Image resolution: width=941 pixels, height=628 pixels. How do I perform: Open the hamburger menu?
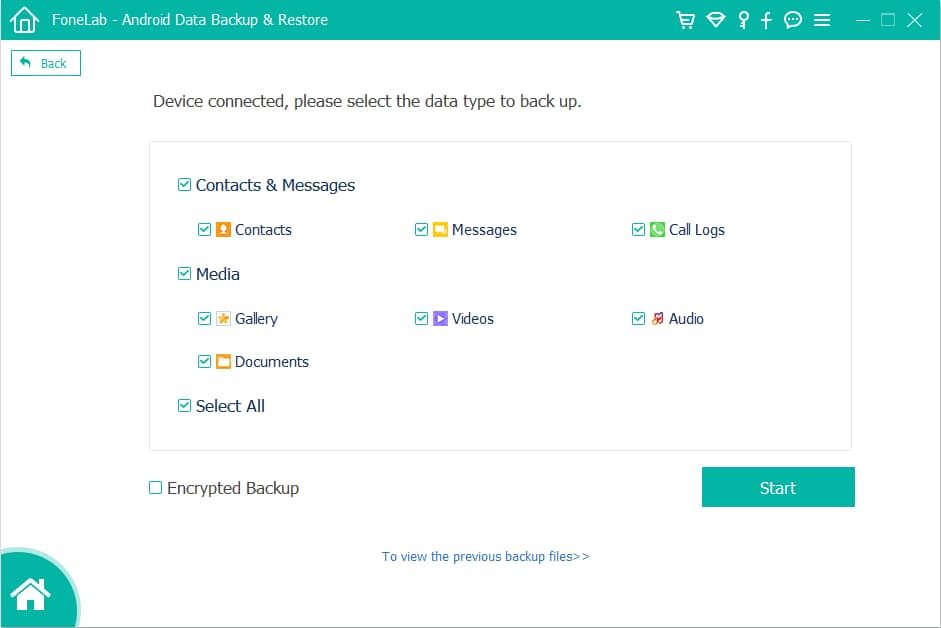tap(822, 19)
